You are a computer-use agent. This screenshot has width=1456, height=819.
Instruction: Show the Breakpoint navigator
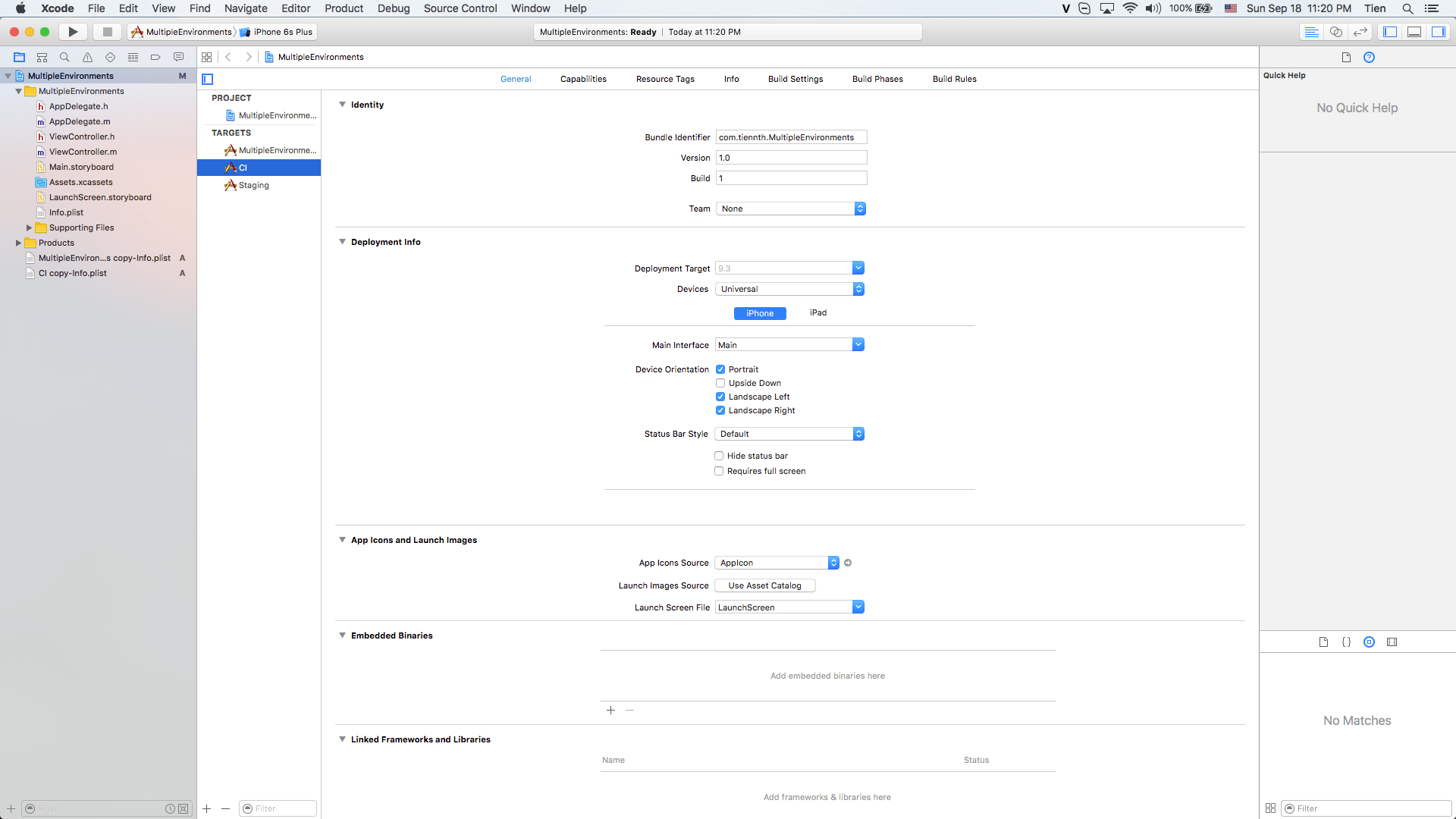(155, 57)
